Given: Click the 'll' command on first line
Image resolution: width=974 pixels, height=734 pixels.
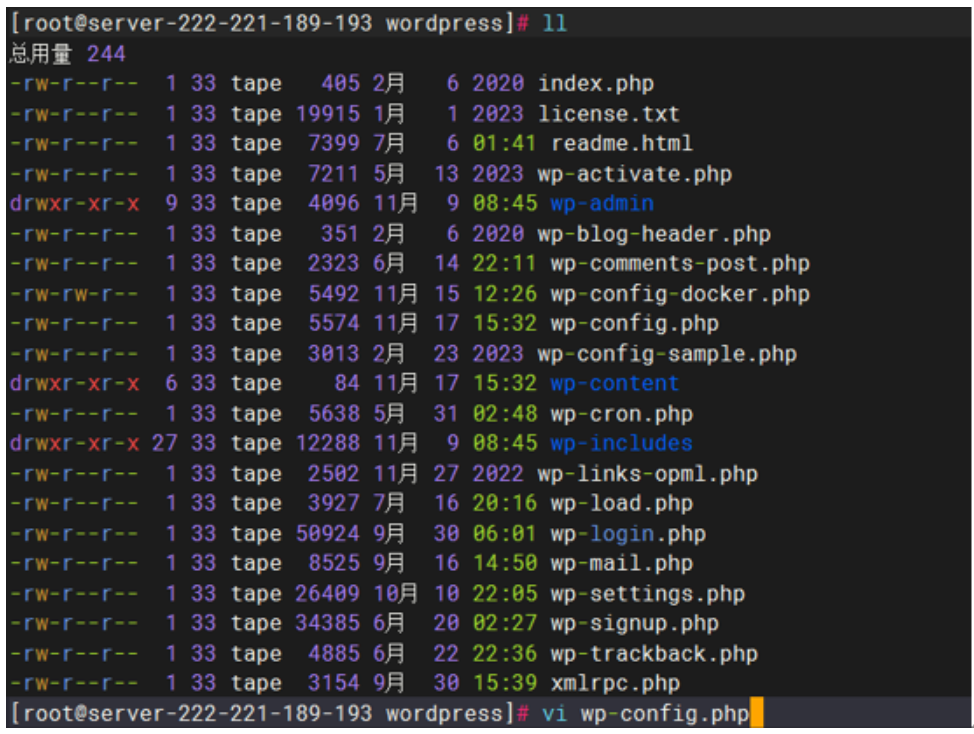Looking at the screenshot, I should 554,24.
